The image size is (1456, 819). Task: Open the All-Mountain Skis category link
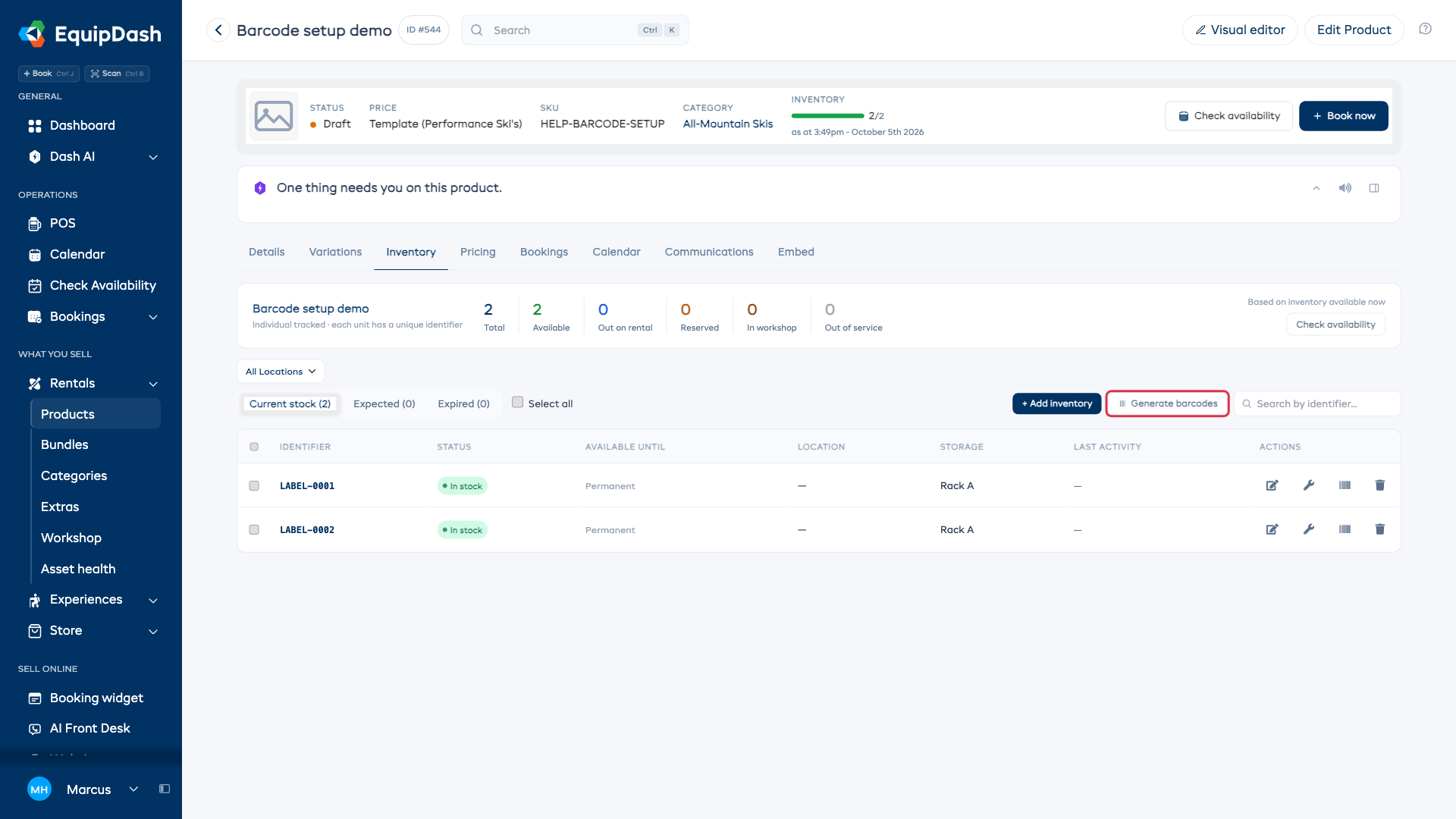tap(728, 124)
